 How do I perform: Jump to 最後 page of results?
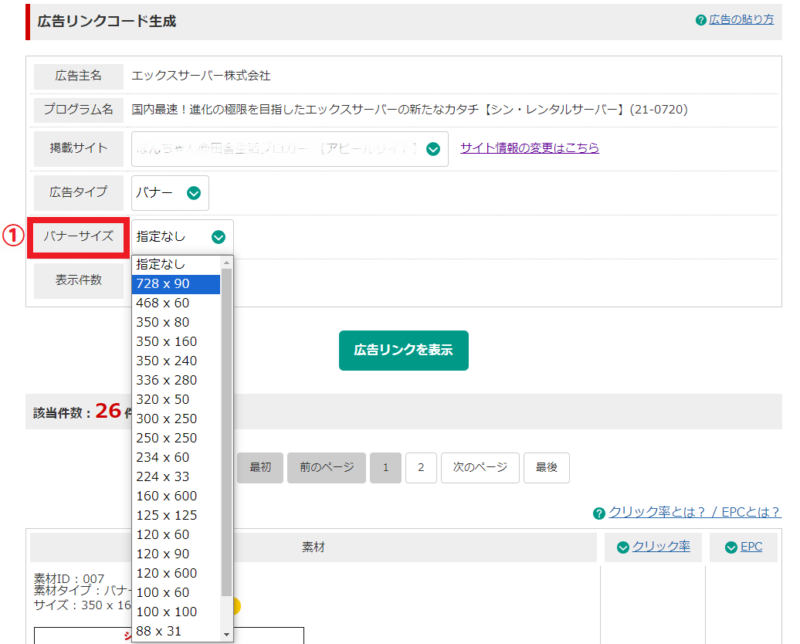click(x=546, y=468)
